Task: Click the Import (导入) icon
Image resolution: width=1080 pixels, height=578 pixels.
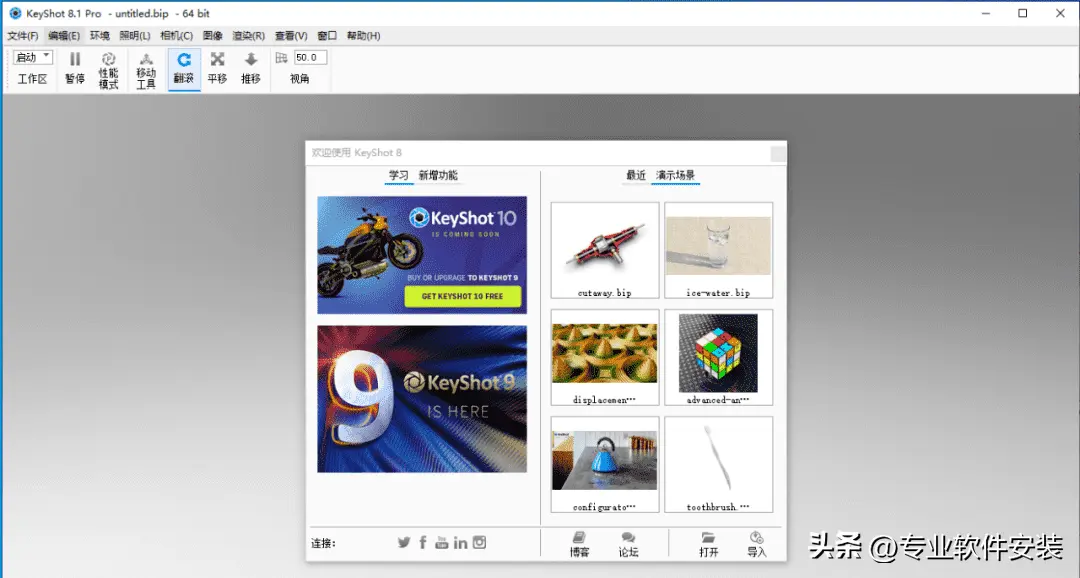Action: click(x=756, y=537)
